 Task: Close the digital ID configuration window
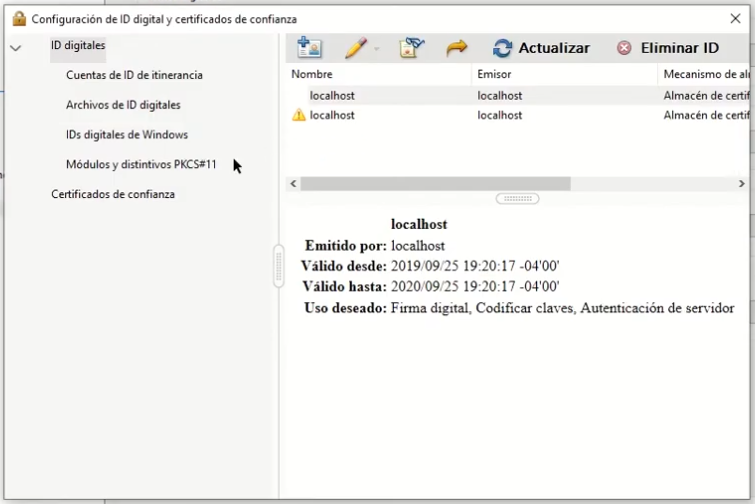point(736,18)
